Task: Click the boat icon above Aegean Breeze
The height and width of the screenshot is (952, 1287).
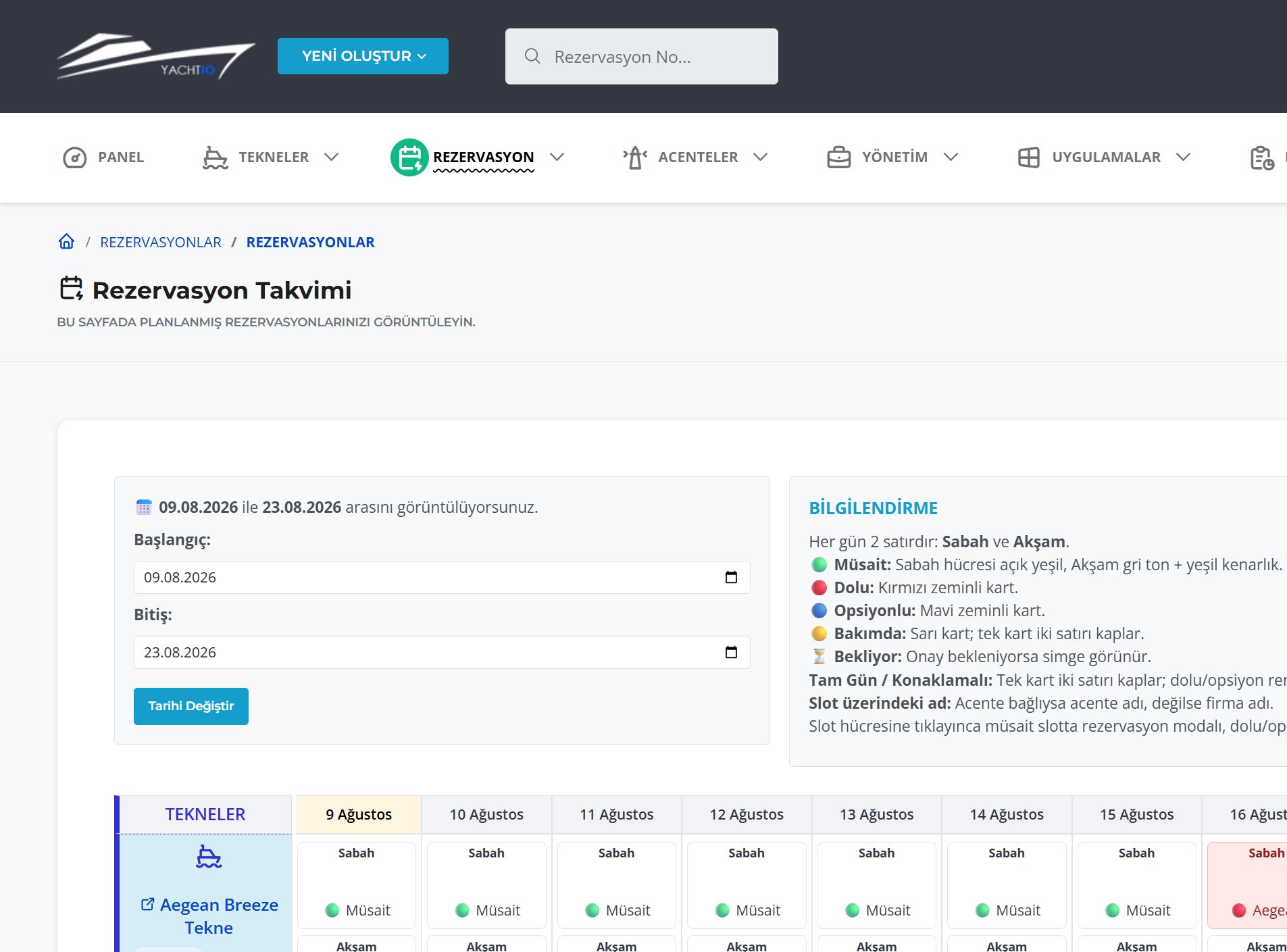Action: 209,856
